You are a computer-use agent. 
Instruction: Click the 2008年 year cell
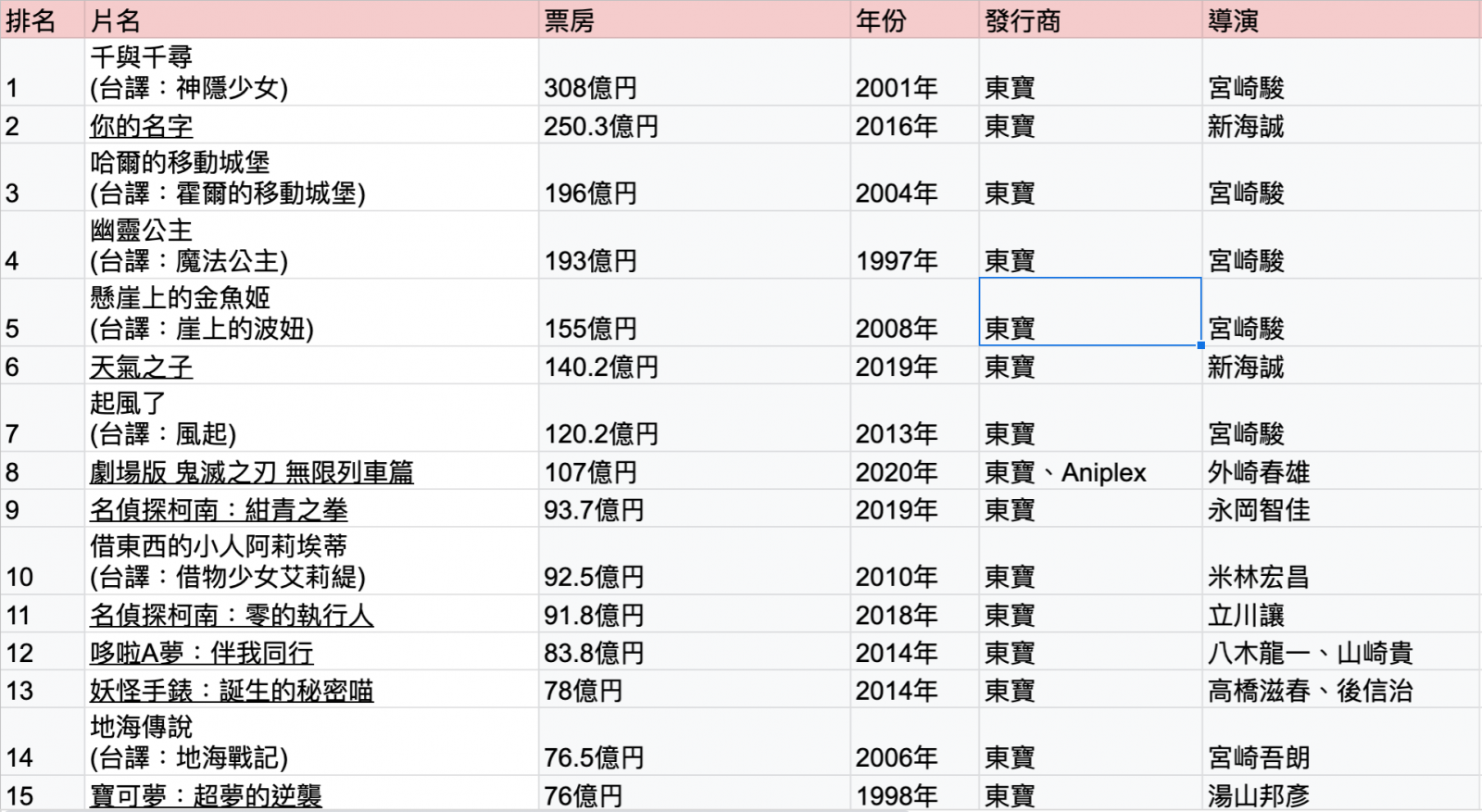[915, 313]
